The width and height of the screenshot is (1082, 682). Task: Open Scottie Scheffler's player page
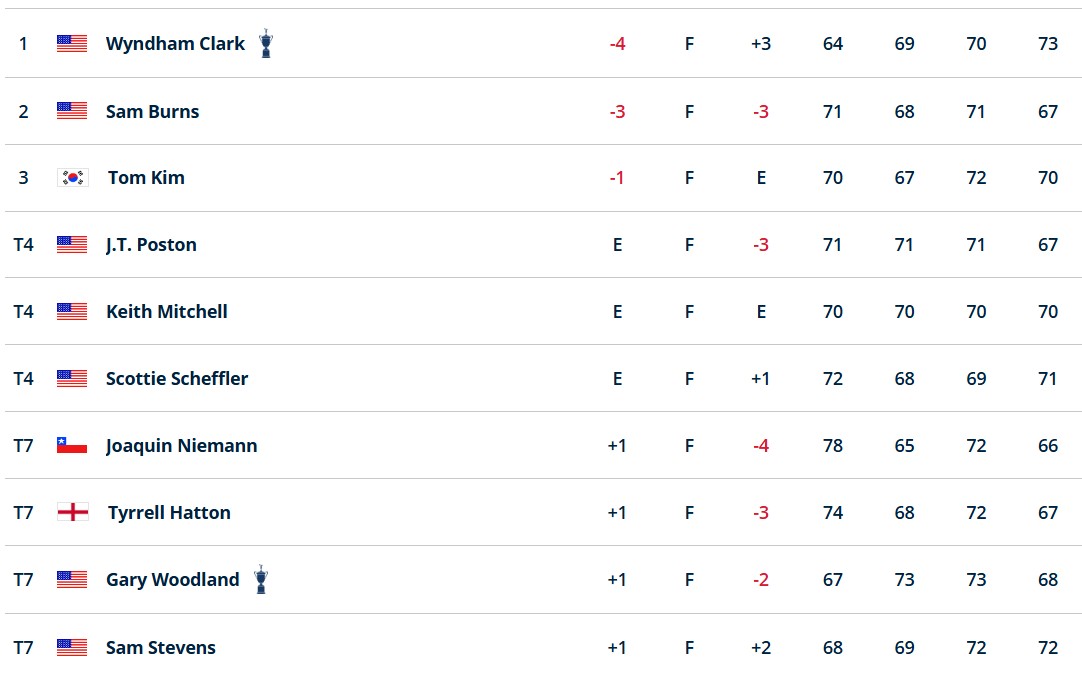177,378
